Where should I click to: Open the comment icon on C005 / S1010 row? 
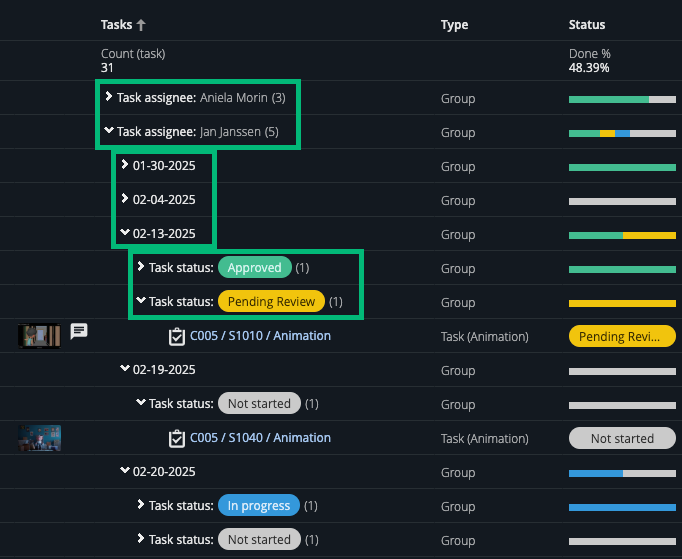click(x=79, y=331)
